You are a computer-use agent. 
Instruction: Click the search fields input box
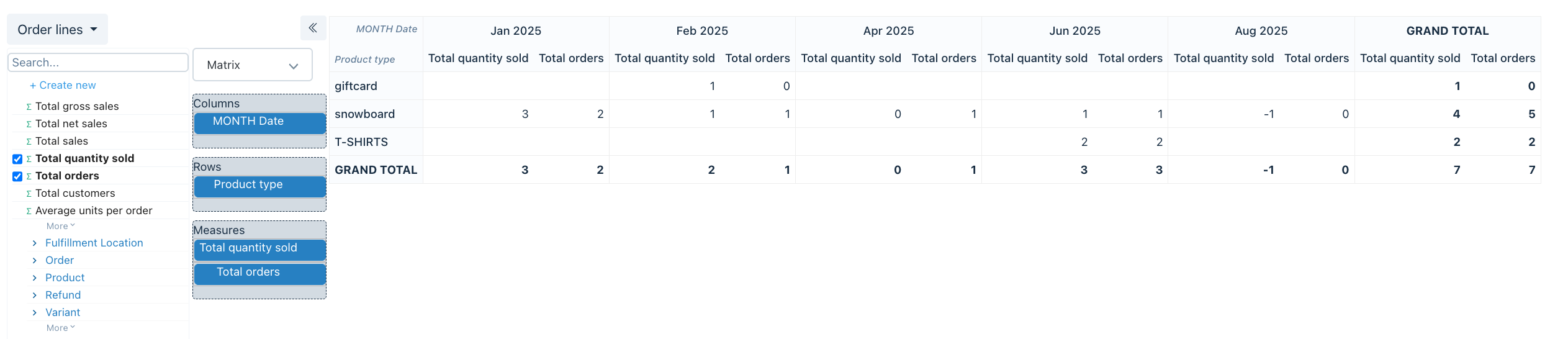(x=97, y=63)
